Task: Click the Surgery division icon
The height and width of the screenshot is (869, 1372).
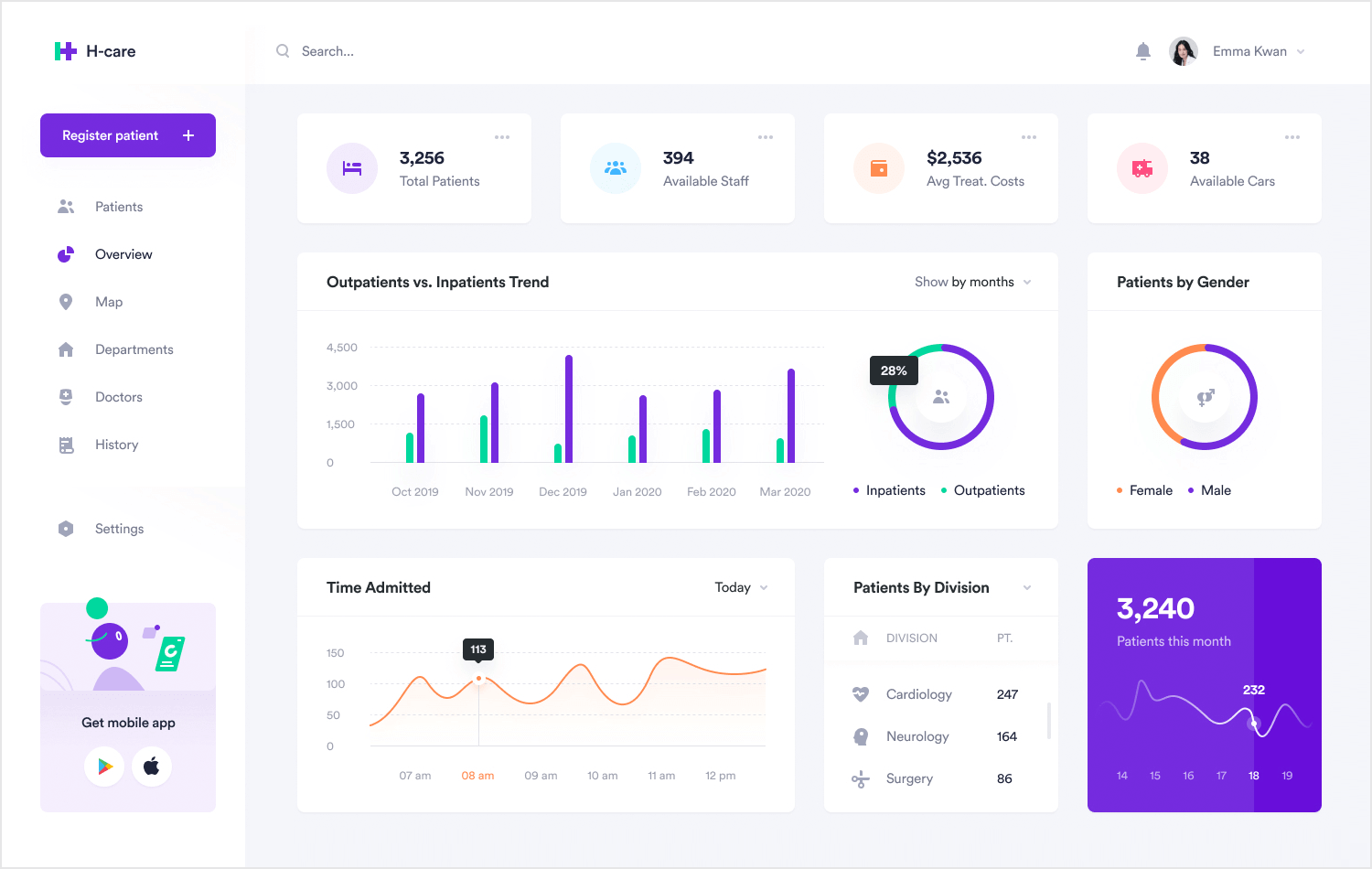Action: point(860,778)
